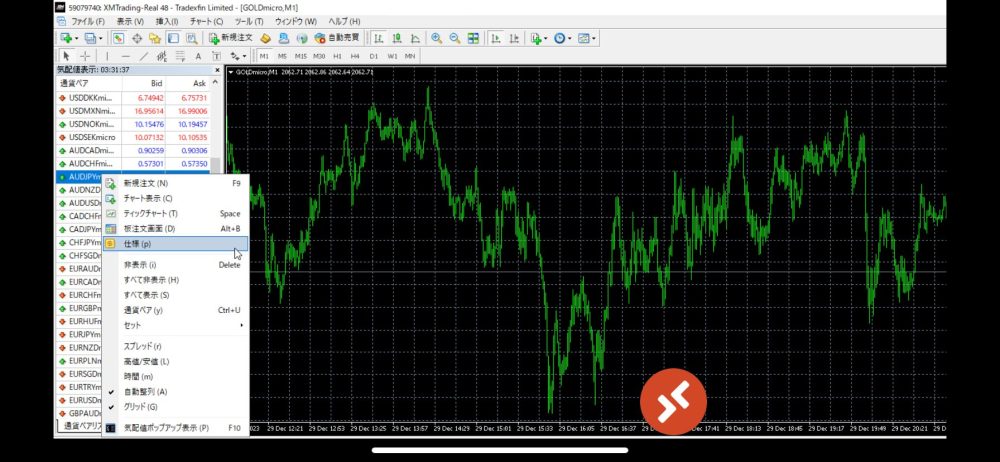The height and width of the screenshot is (462, 1000).
Task: Tap the red Remote Desktop overlay button
Action: click(x=673, y=403)
